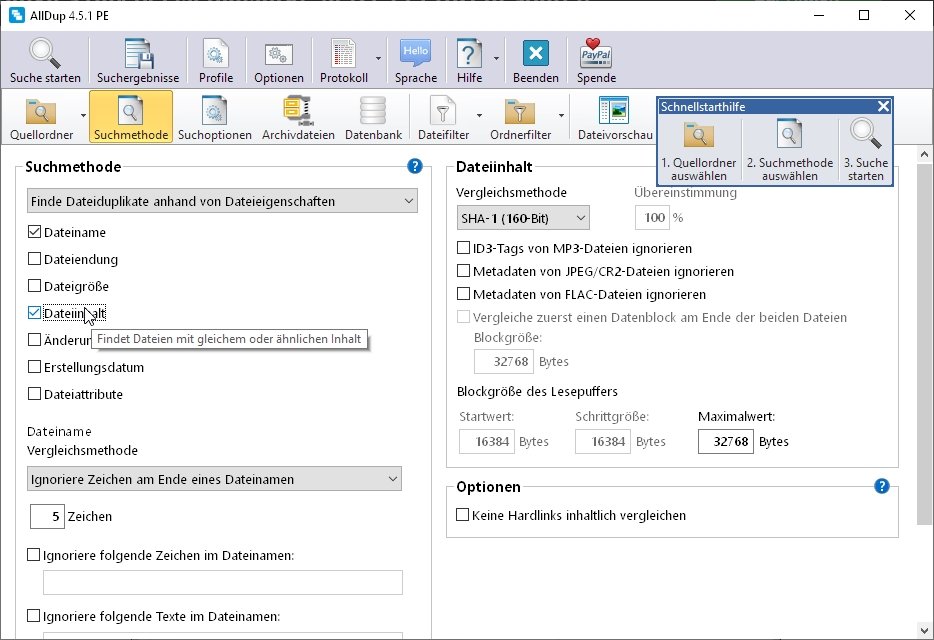Viewport: 934px width, 640px height.
Task: Check ID3-Tags von MP3-Dateien ignorieren
Action: point(464,247)
